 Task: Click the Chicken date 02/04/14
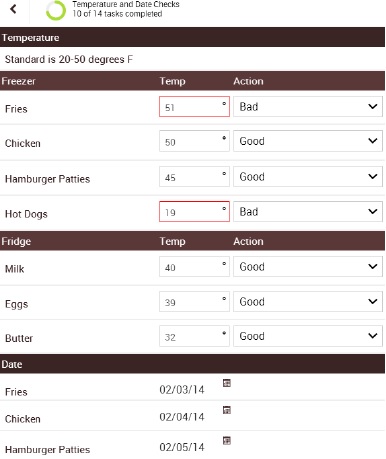(x=182, y=417)
